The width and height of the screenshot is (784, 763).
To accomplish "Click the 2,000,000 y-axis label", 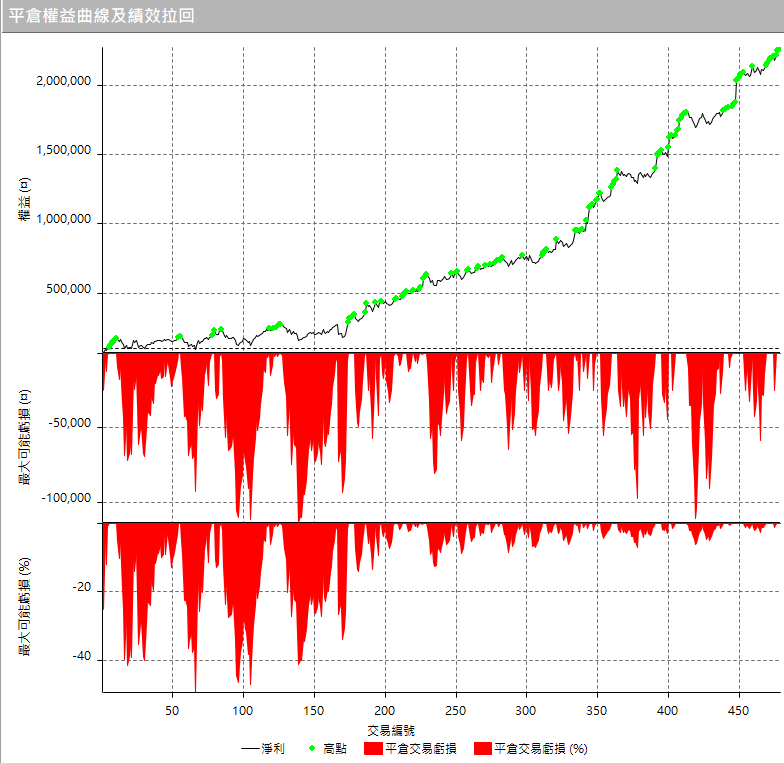I will click(x=63, y=84).
